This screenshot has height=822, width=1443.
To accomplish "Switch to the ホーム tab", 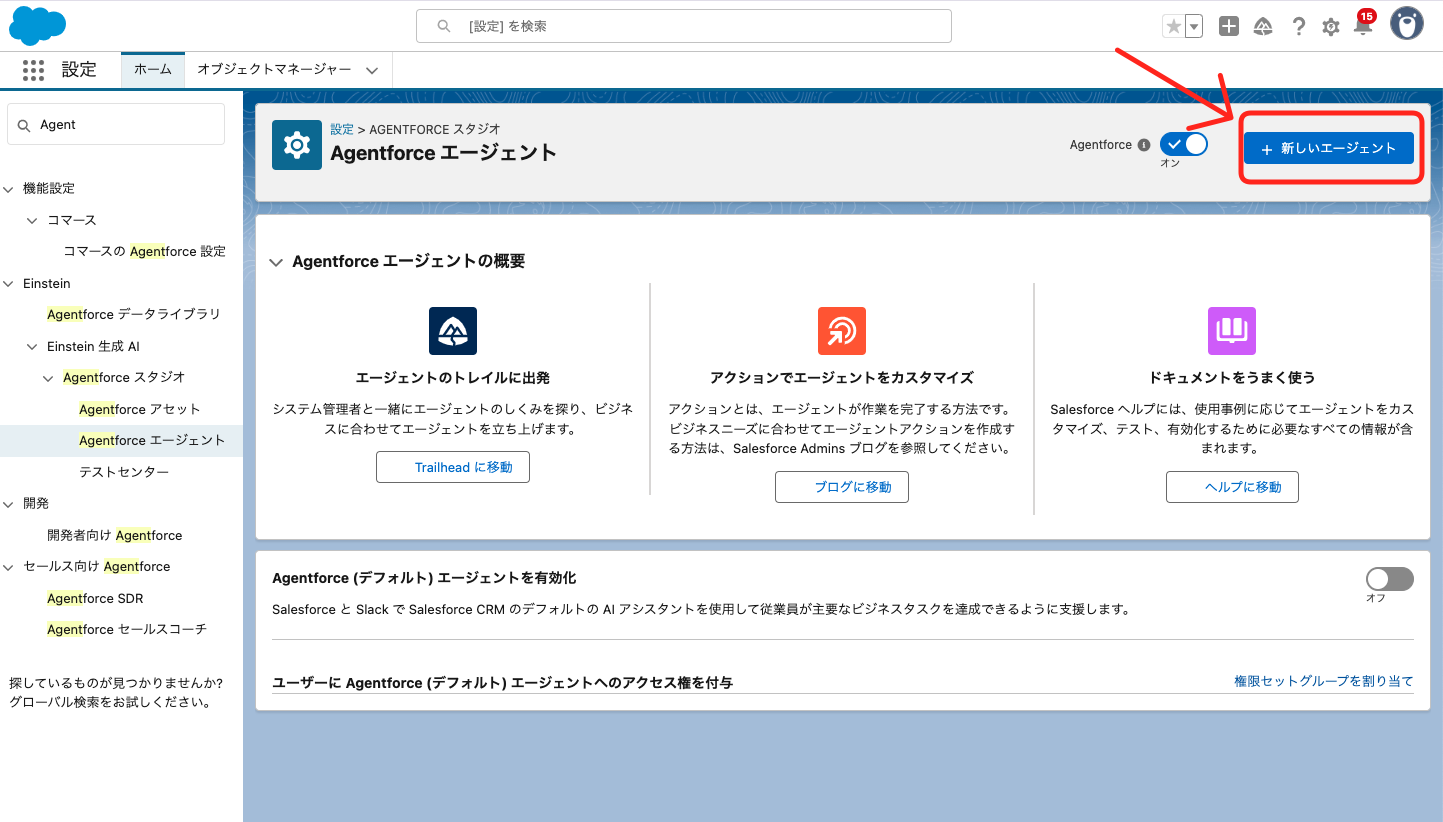I will coord(153,70).
